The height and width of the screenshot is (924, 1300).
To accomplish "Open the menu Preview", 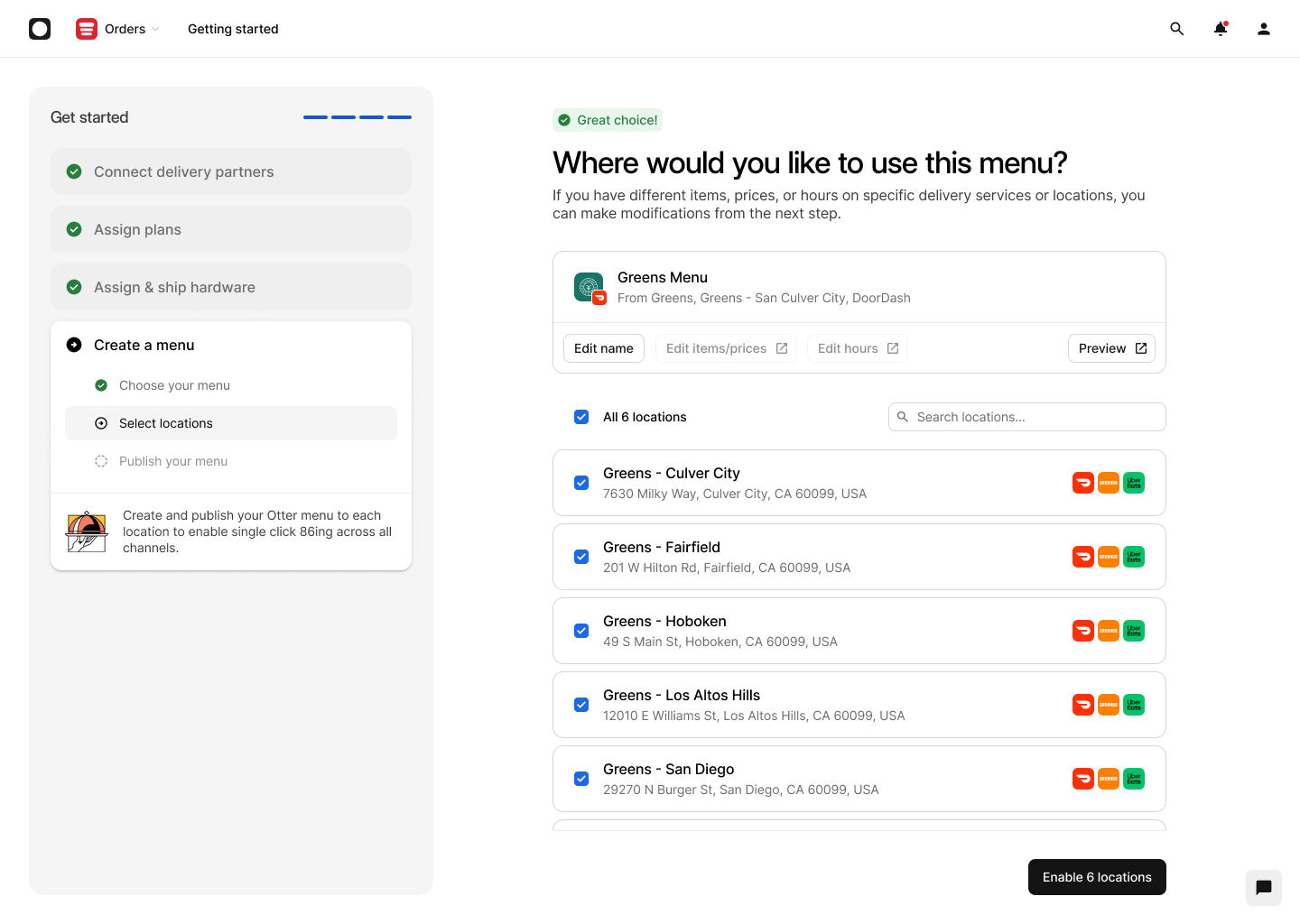I will pyautogui.click(x=1111, y=347).
